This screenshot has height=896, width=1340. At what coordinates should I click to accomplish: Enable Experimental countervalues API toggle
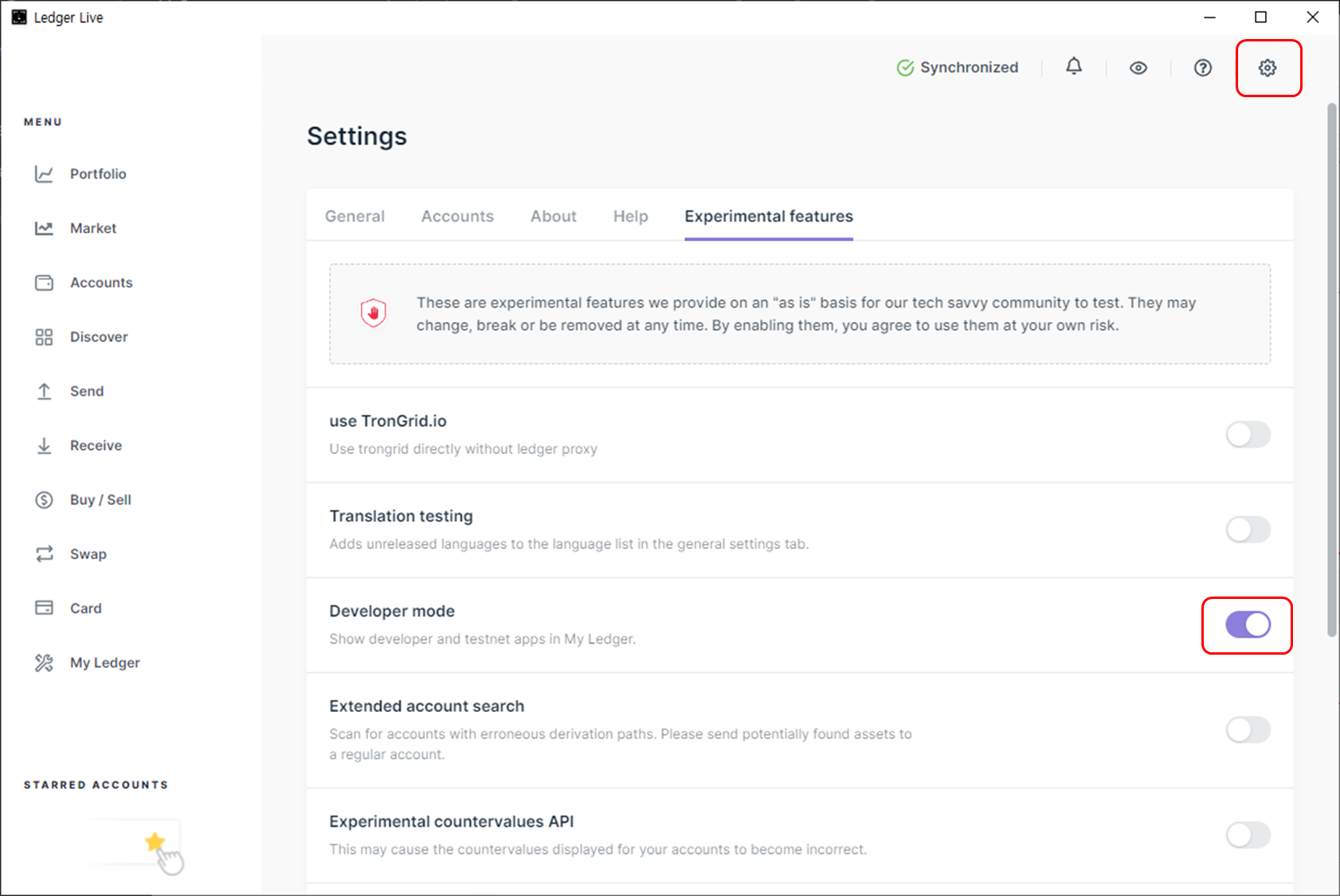(1248, 835)
